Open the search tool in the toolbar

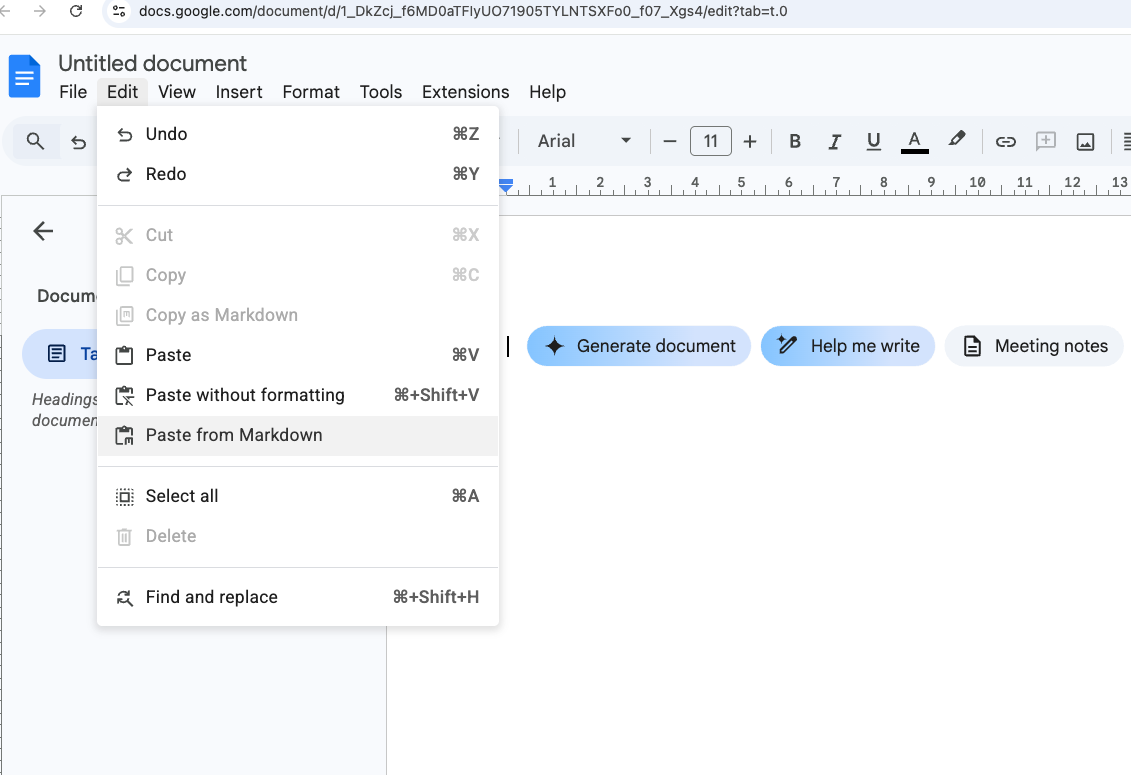tap(34, 141)
